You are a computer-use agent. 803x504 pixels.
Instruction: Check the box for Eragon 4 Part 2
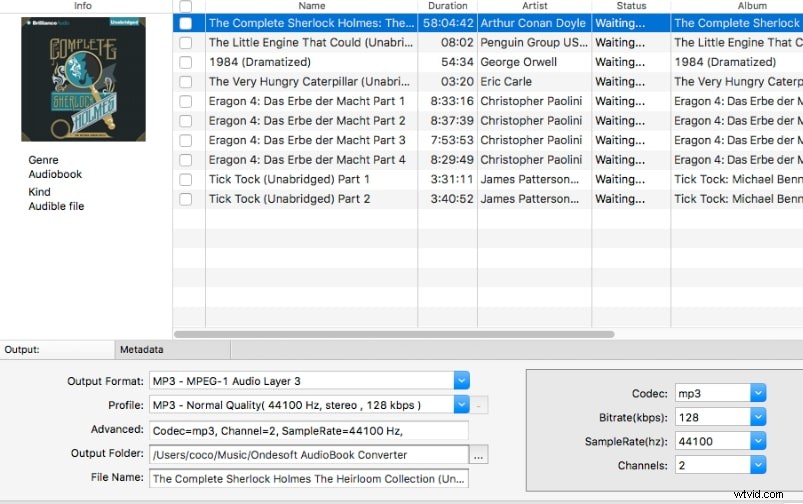[x=186, y=121]
